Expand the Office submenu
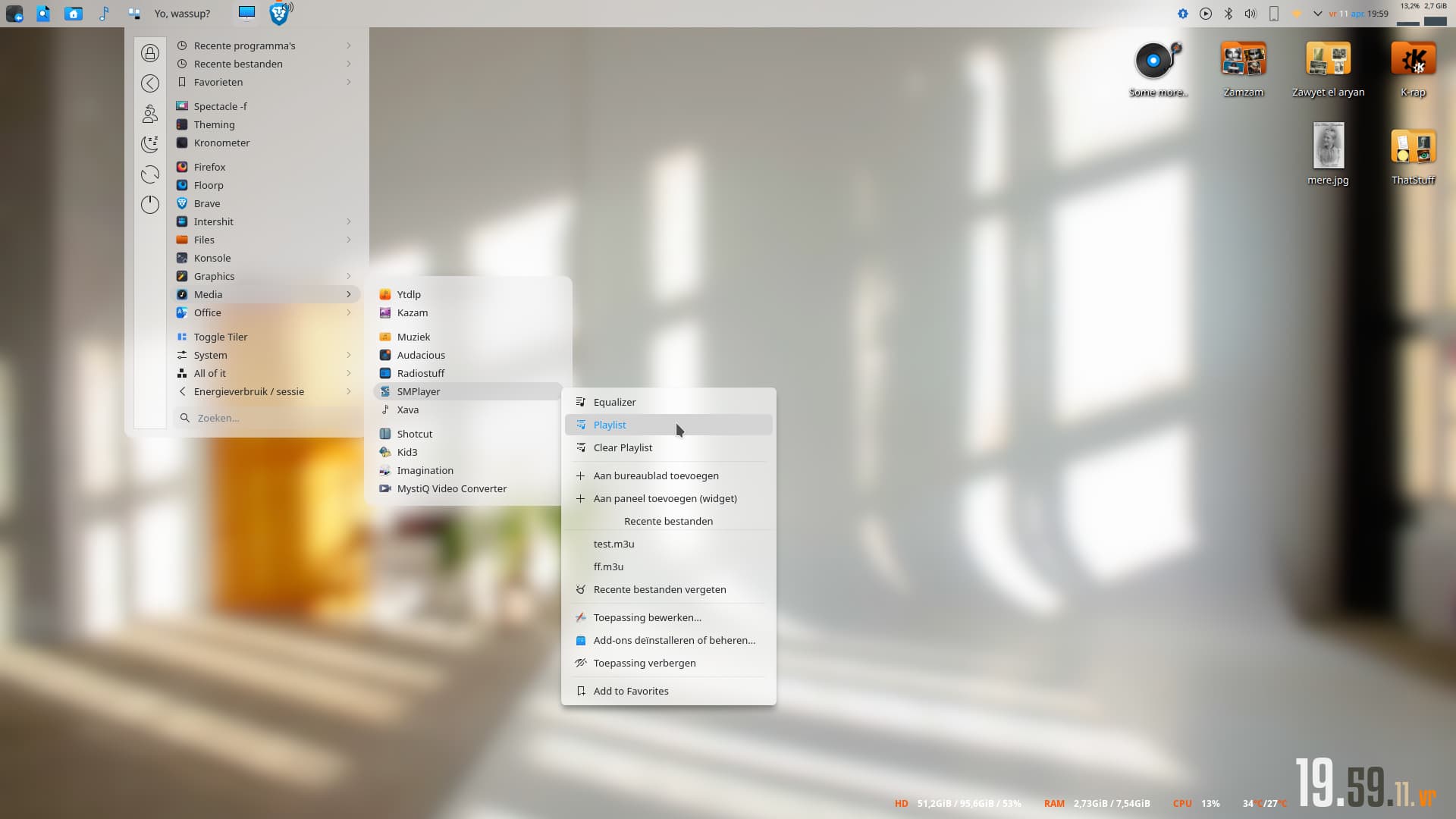Viewport: 1456px width, 819px height. point(267,312)
